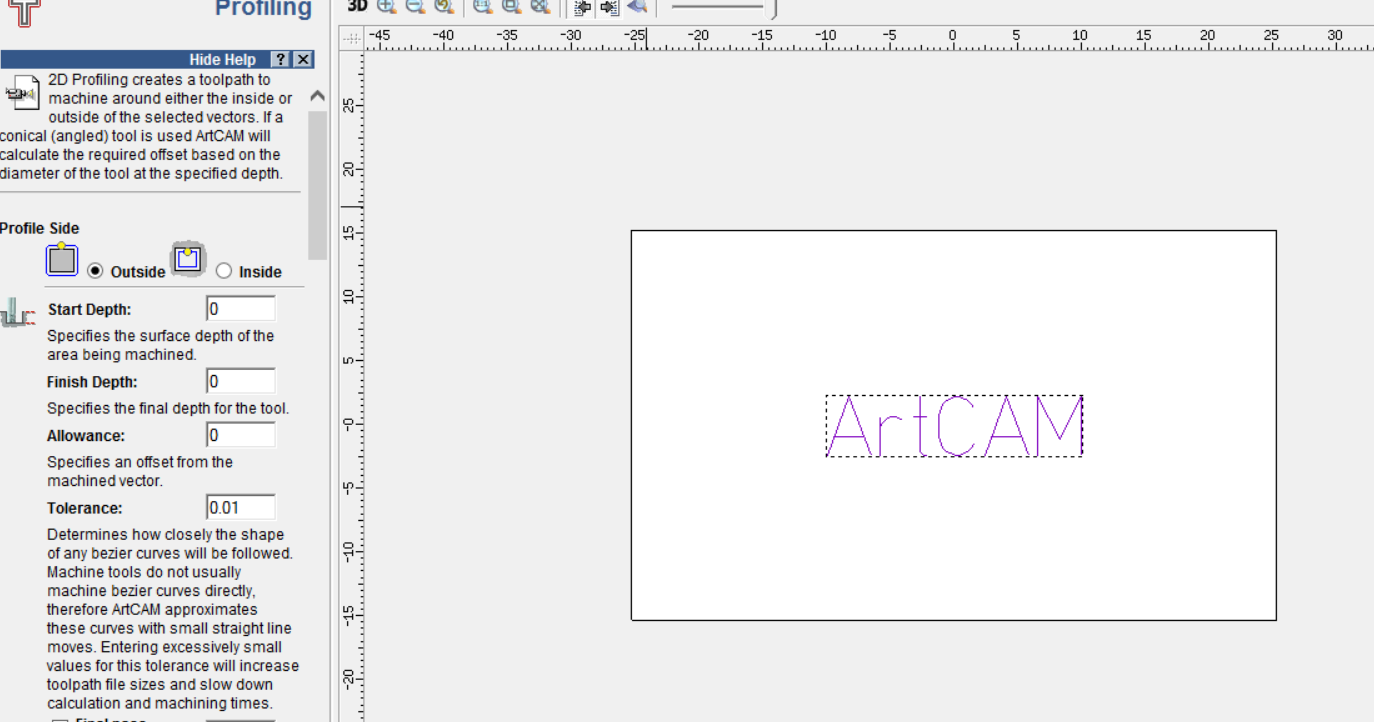Click the Finish Depth input field
The width and height of the screenshot is (1374, 722).
[241, 381]
